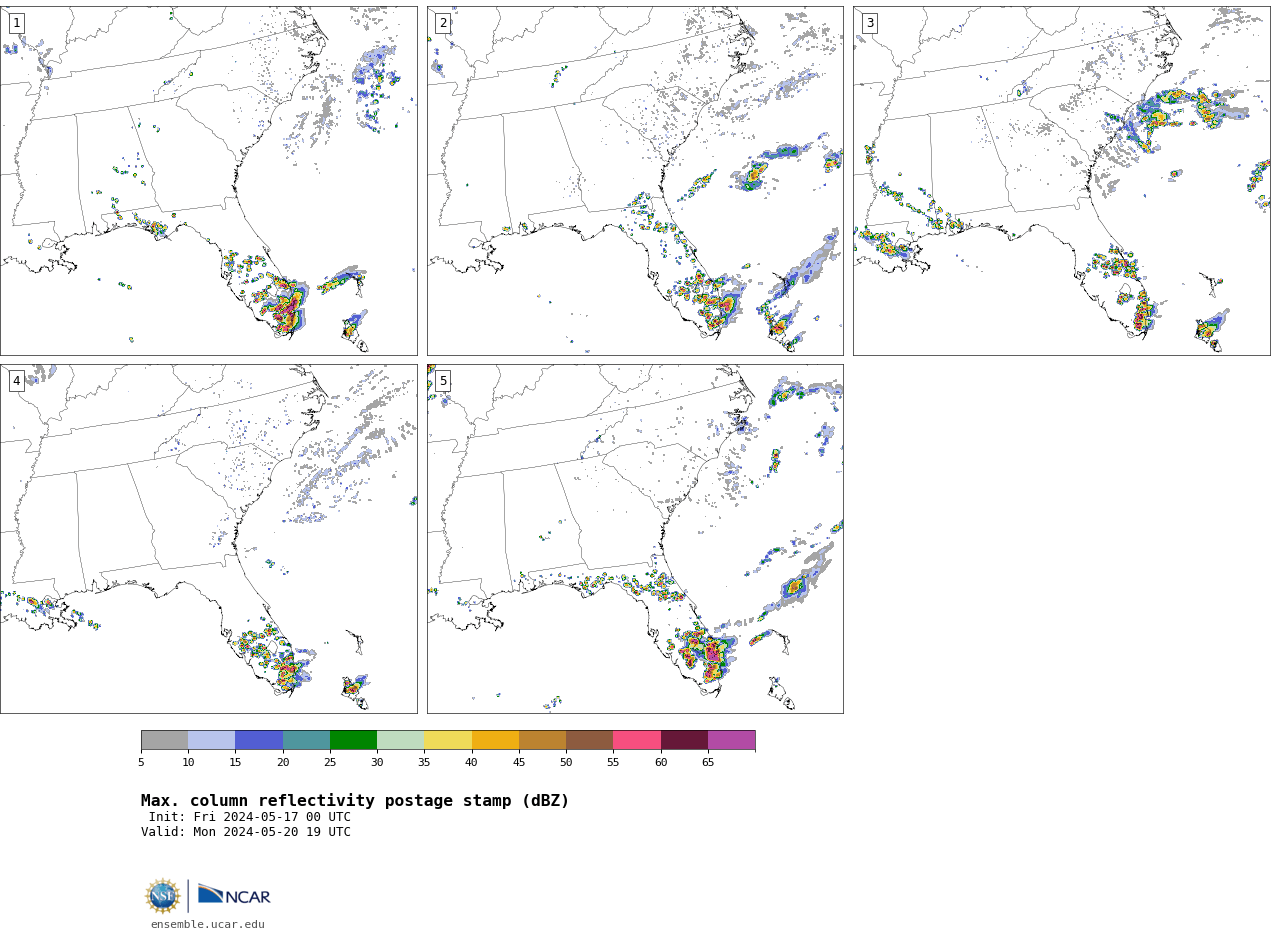Screen dimensions: 1280x936
Task: Click the panel number label 3
Action: (x=869, y=23)
